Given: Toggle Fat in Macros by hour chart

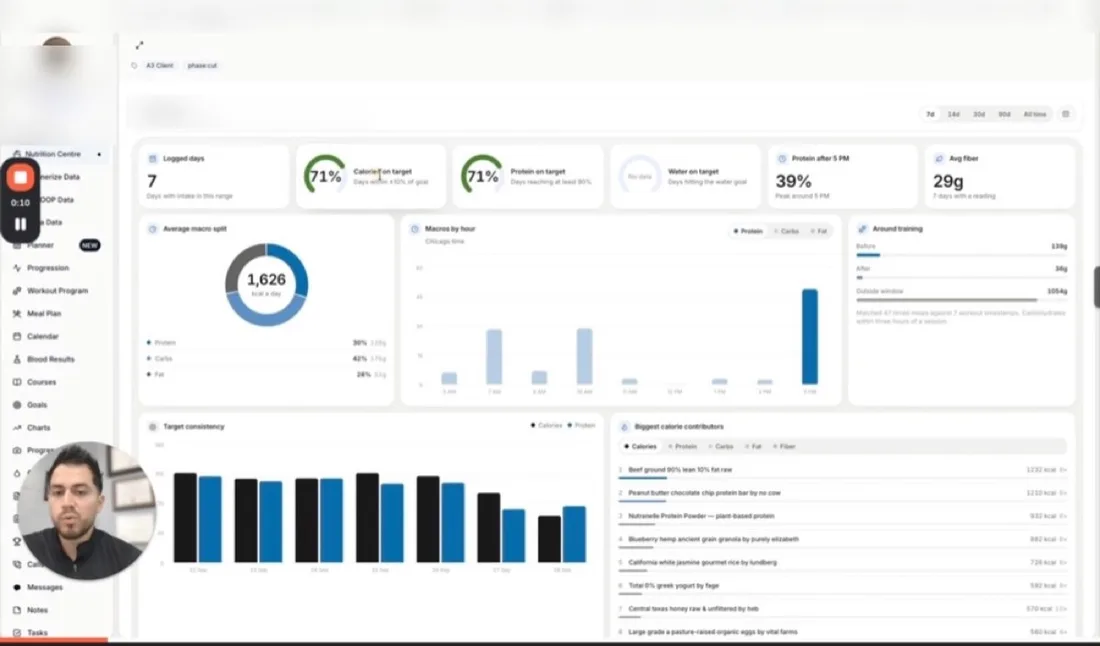Looking at the screenshot, I should click(x=819, y=231).
